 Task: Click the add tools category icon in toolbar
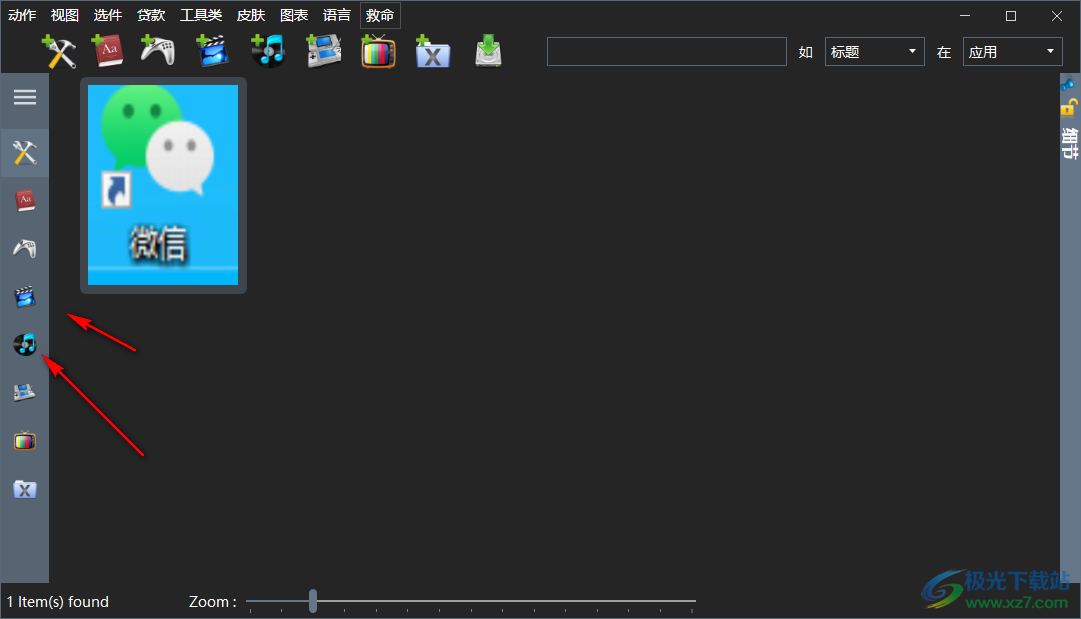click(x=59, y=51)
